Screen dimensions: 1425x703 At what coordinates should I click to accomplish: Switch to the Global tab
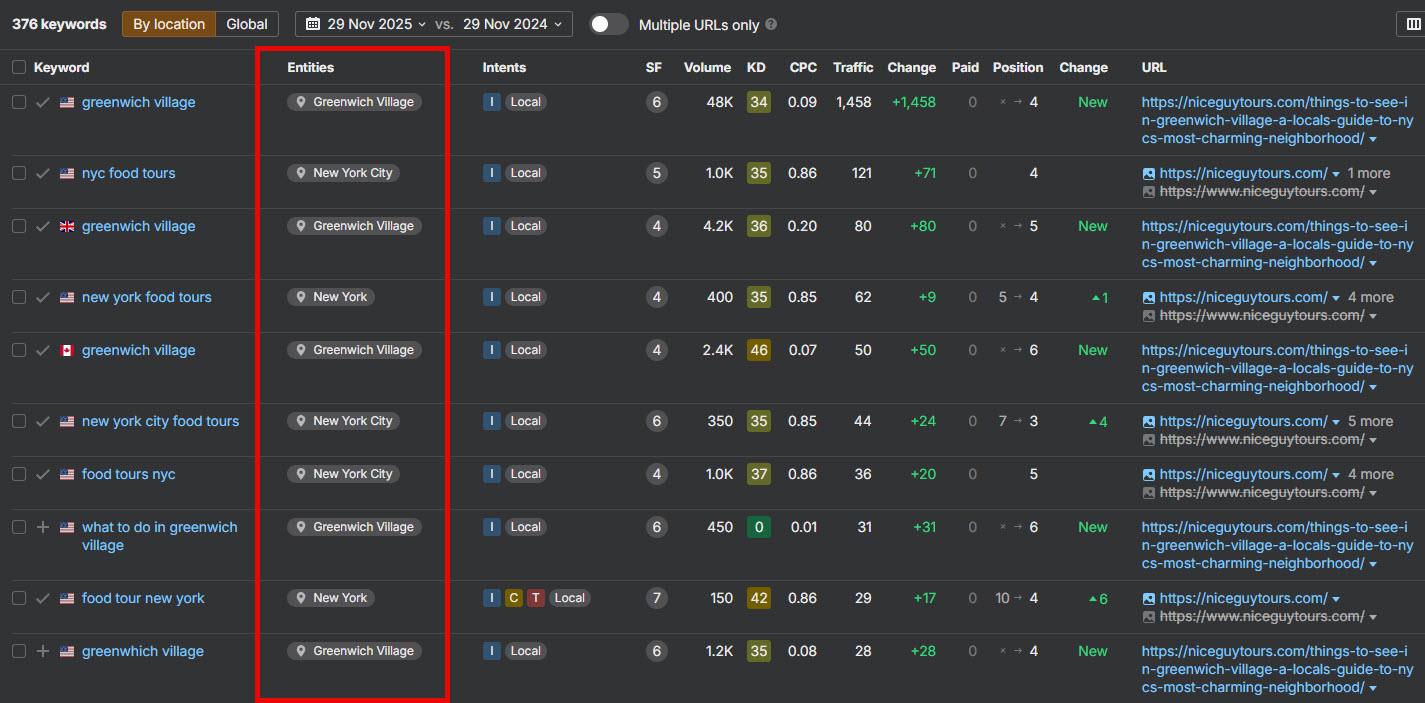(247, 24)
